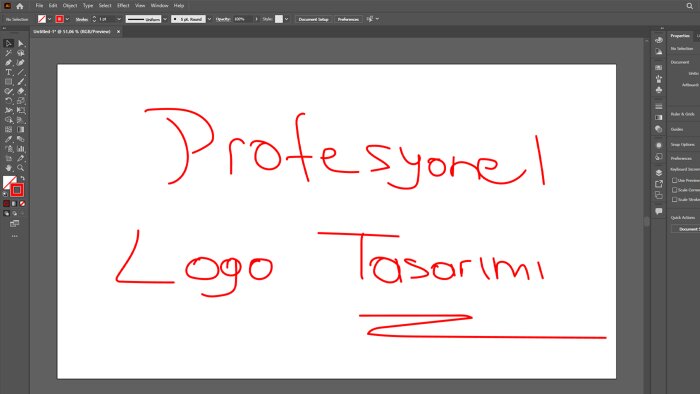Click the Home icon

pos(20,6)
